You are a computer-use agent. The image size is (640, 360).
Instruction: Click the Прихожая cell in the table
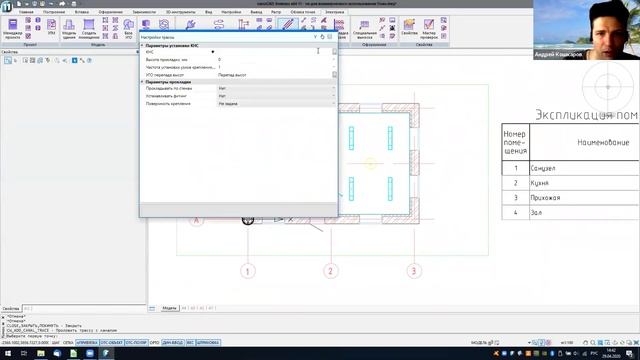pos(584,198)
